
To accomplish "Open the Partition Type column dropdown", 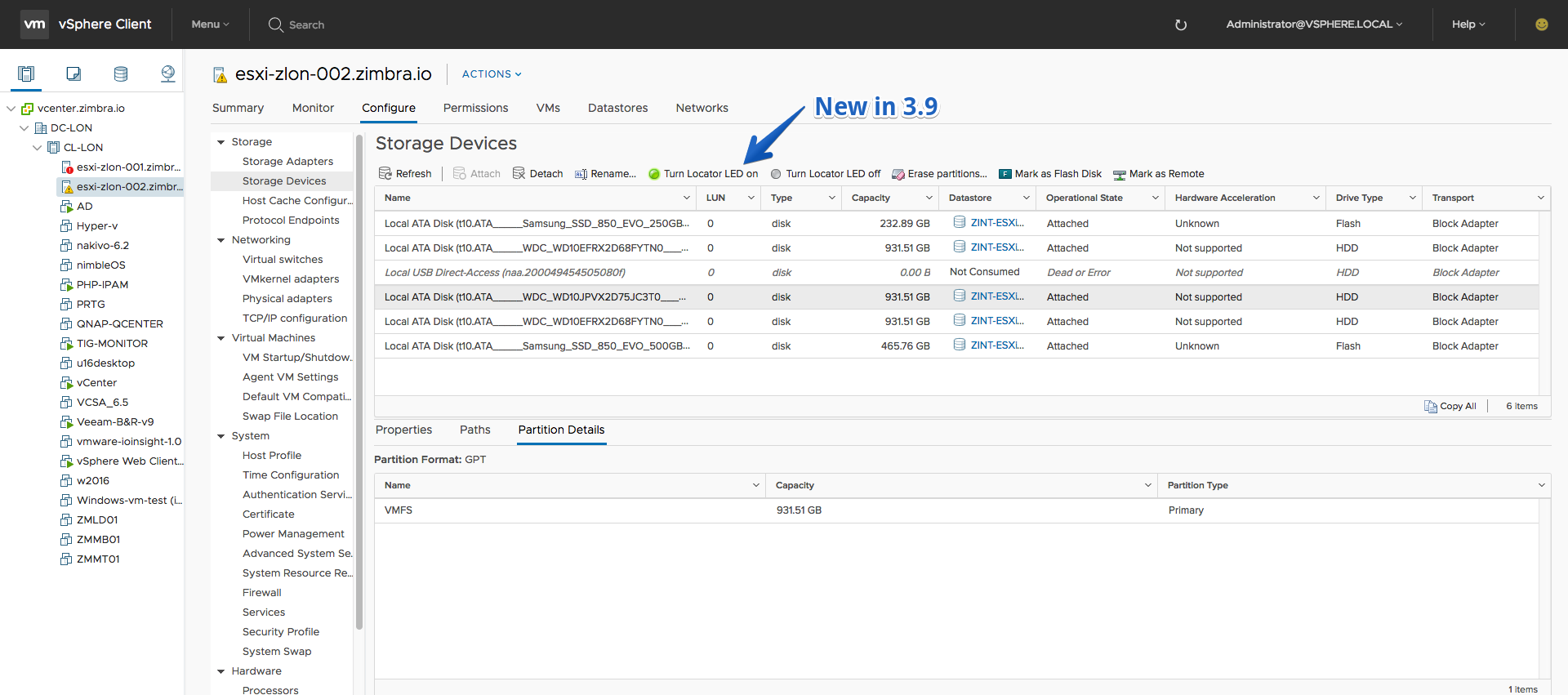I will tap(1541, 485).
